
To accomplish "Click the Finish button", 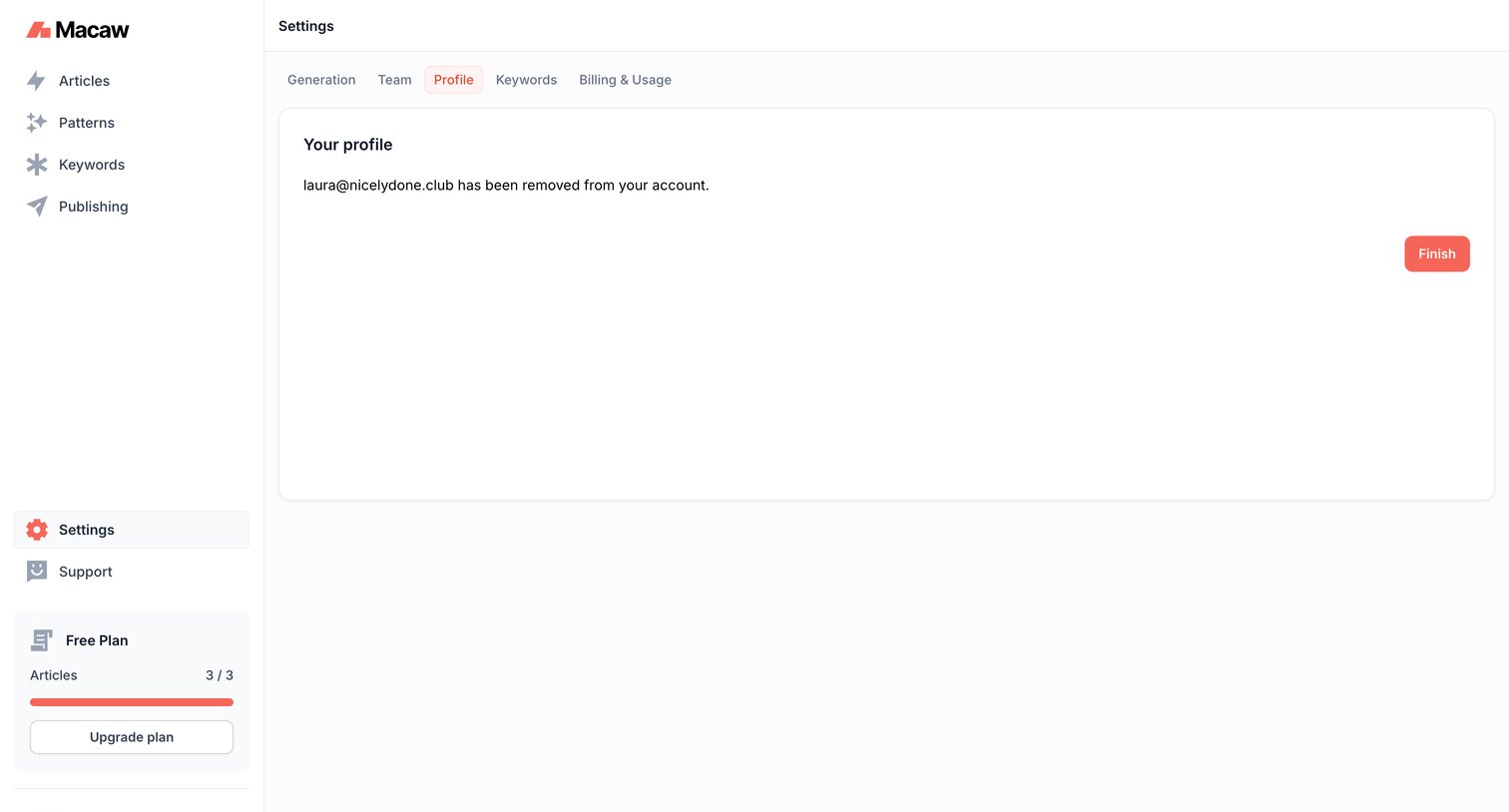I will point(1437,253).
